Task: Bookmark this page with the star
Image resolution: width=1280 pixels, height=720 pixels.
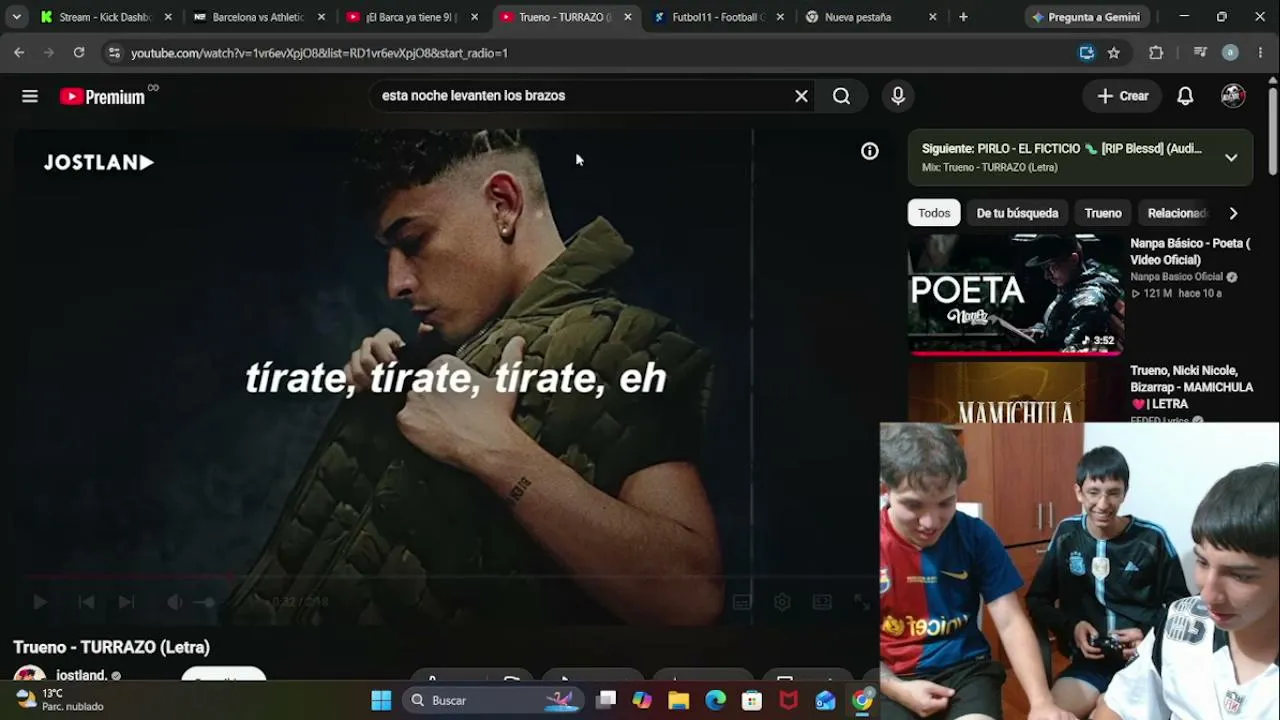Action: point(1114,53)
